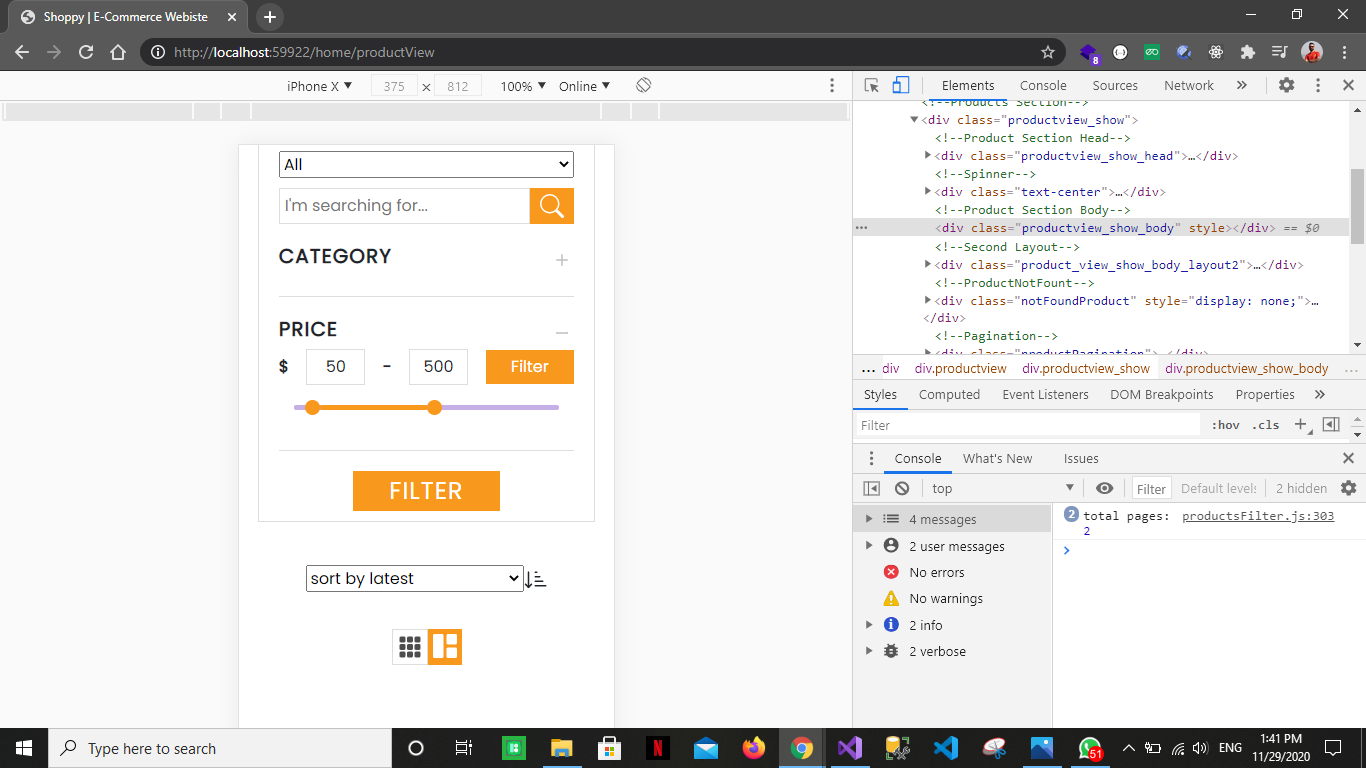Toggle the .cls class editor
The image size is (1366, 768).
point(1265,424)
